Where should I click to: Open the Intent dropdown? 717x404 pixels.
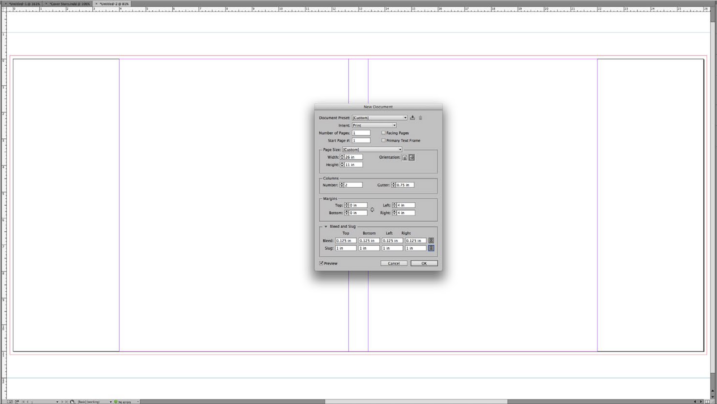[374, 125]
